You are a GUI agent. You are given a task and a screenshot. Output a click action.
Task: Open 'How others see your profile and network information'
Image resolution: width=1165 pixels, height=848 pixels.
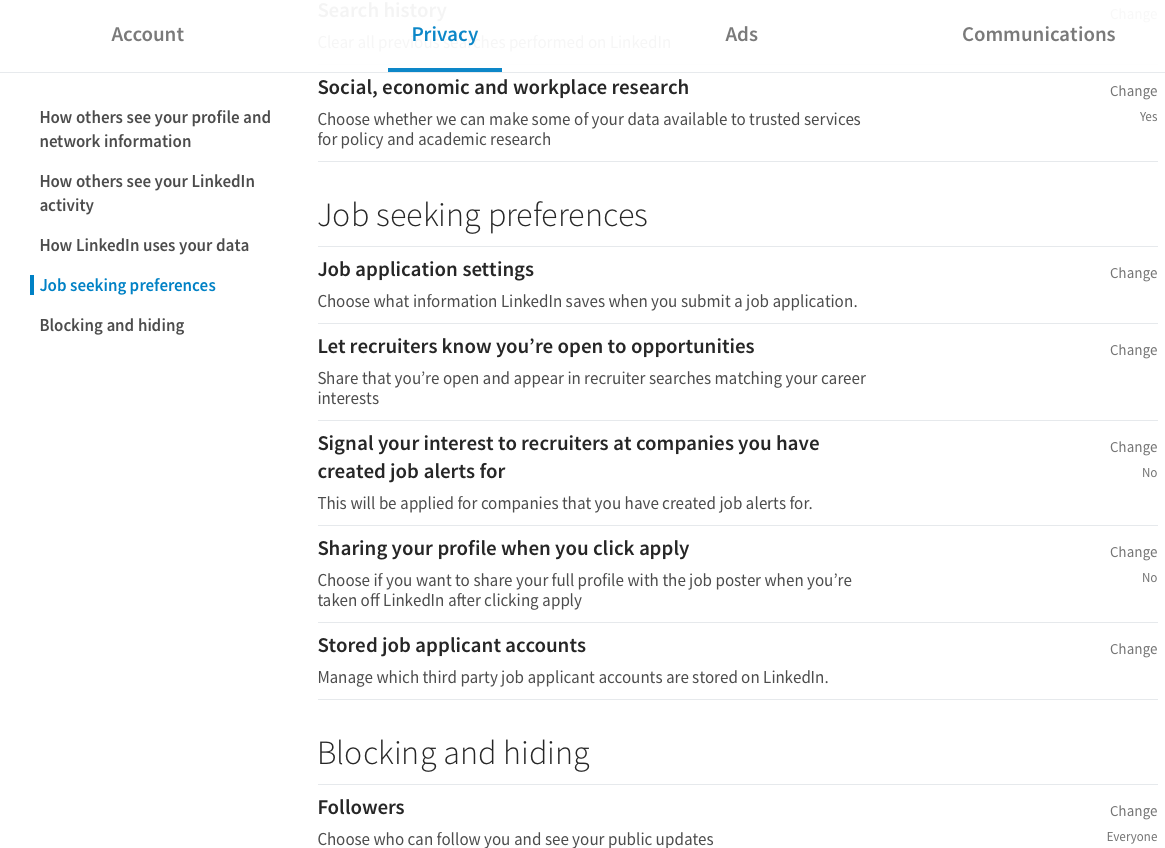(x=155, y=129)
